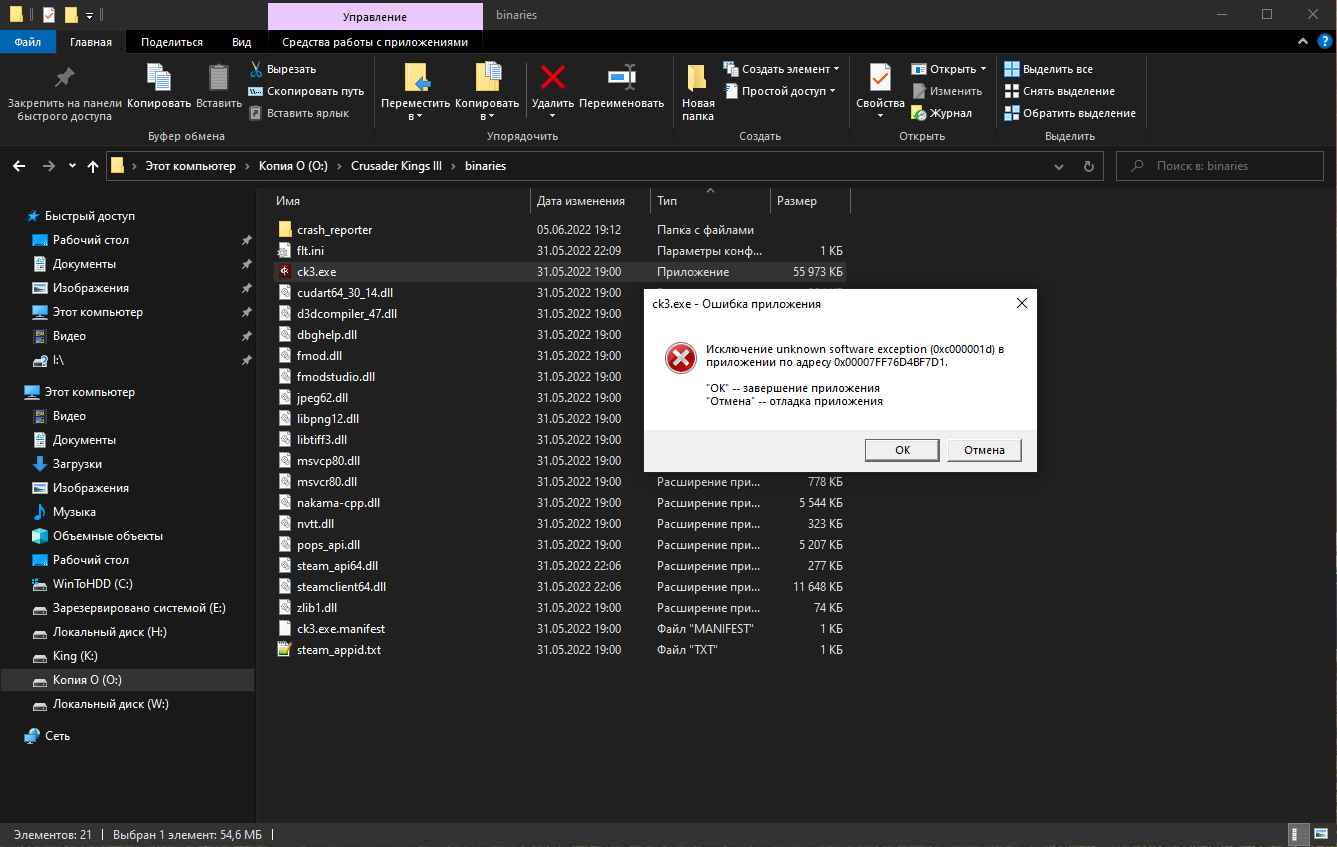Open Help with the question mark icon
The width and height of the screenshot is (1337, 847).
[1324, 42]
